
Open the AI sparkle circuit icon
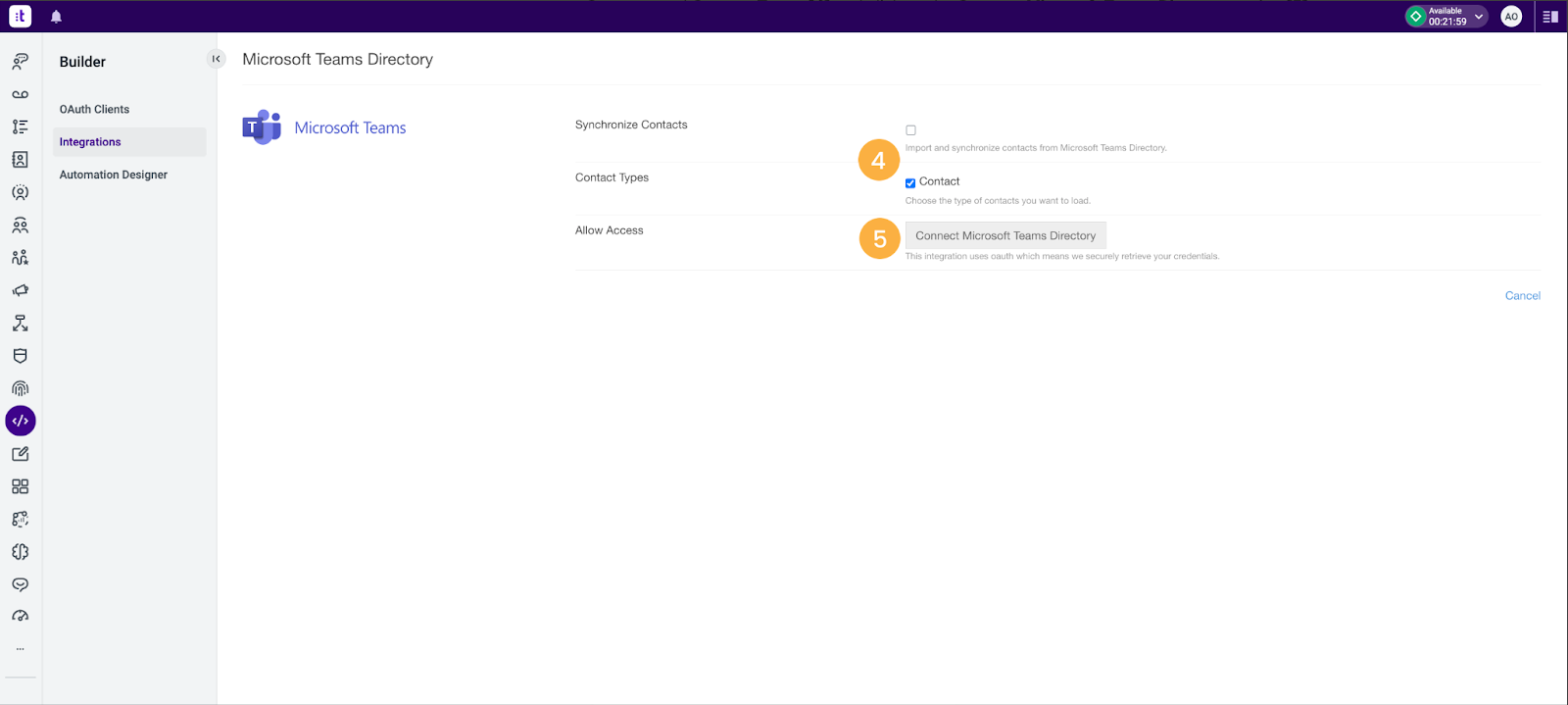[20, 519]
